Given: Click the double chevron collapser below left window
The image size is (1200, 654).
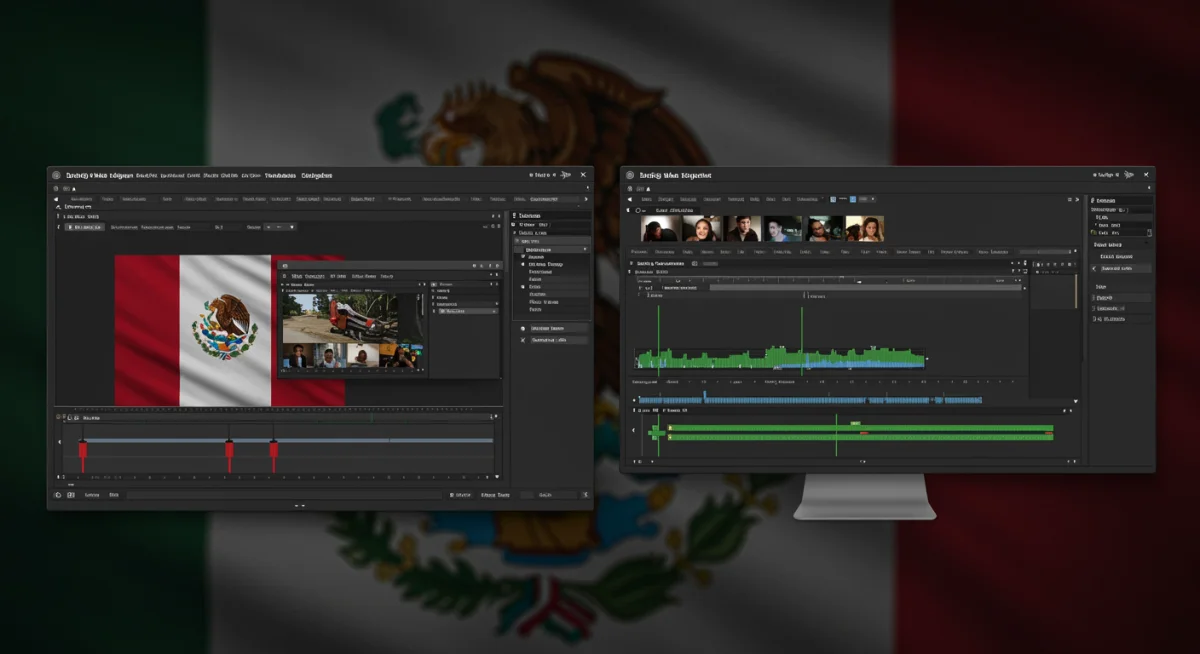Looking at the screenshot, I should 299,506.
